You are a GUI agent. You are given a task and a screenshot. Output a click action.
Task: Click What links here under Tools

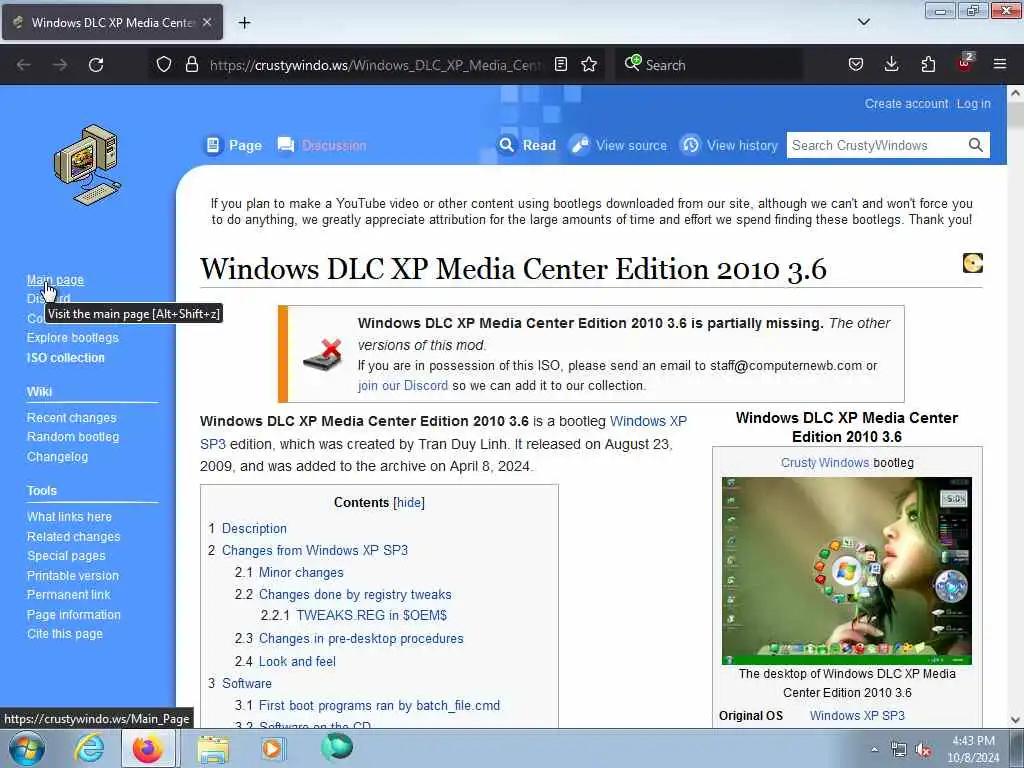69,517
